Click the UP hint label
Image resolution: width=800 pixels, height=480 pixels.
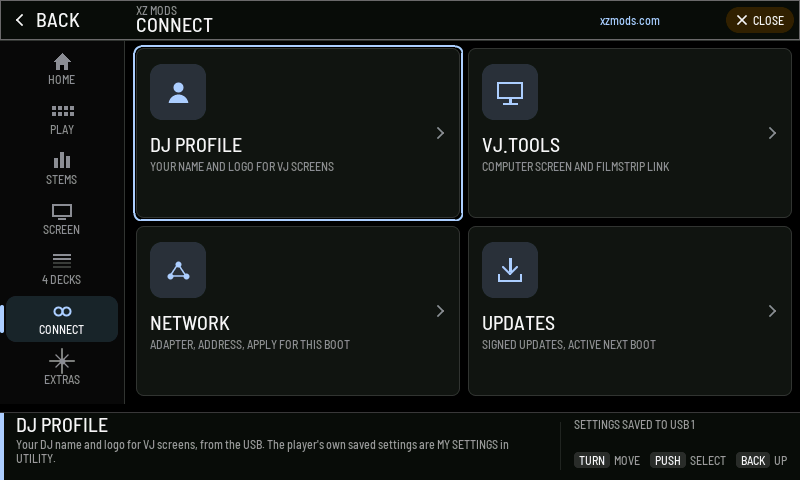point(781,461)
